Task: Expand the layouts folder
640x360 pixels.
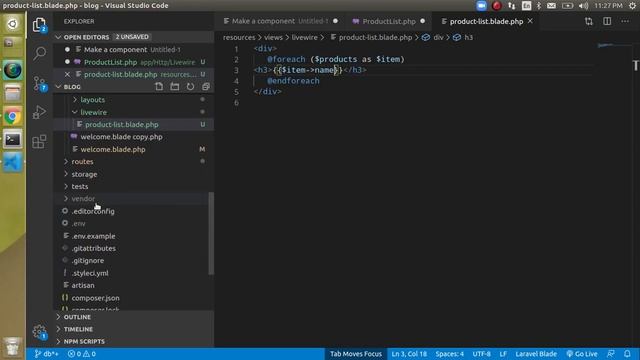Action: pos(92,100)
